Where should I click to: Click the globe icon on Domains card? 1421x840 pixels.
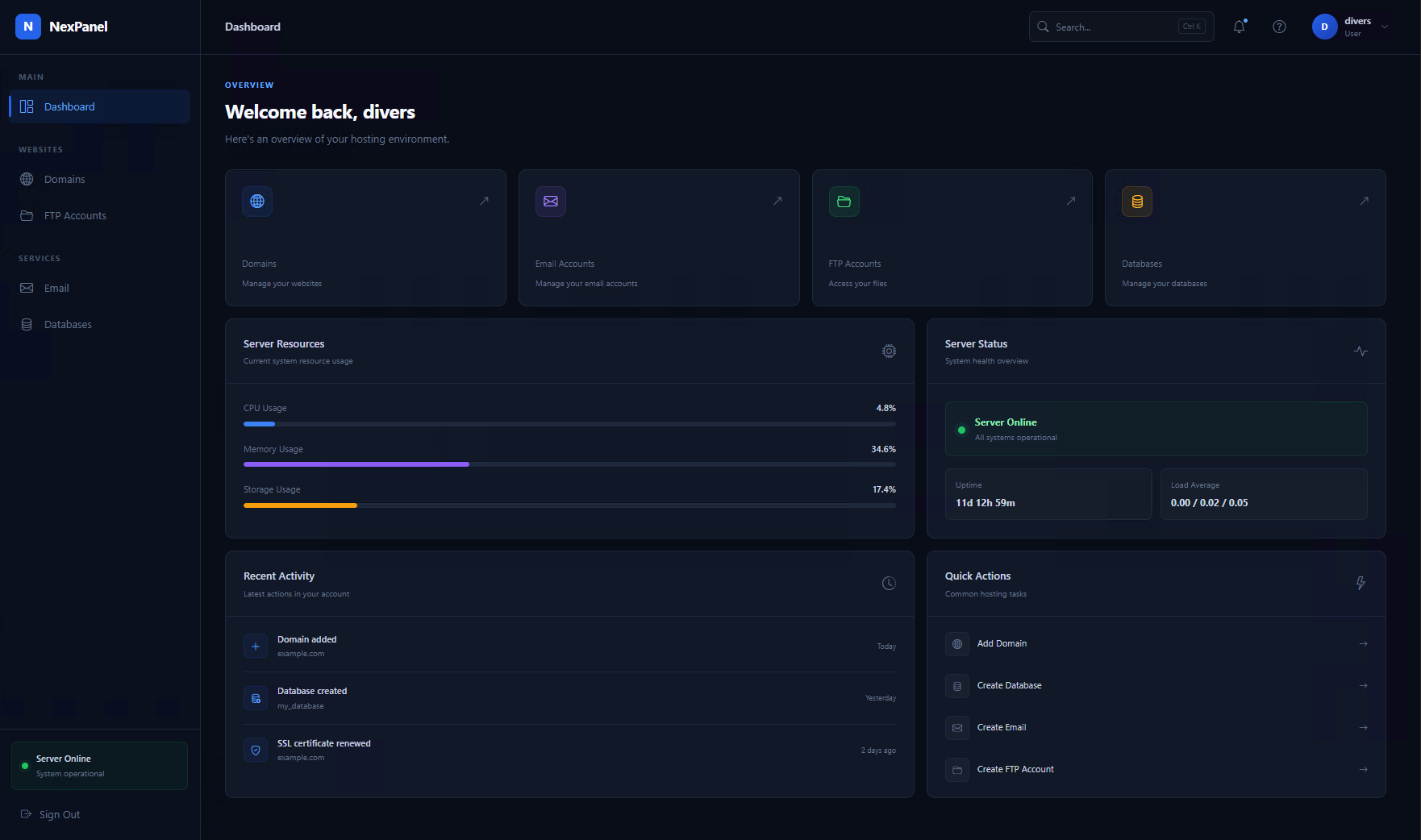click(x=257, y=202)
